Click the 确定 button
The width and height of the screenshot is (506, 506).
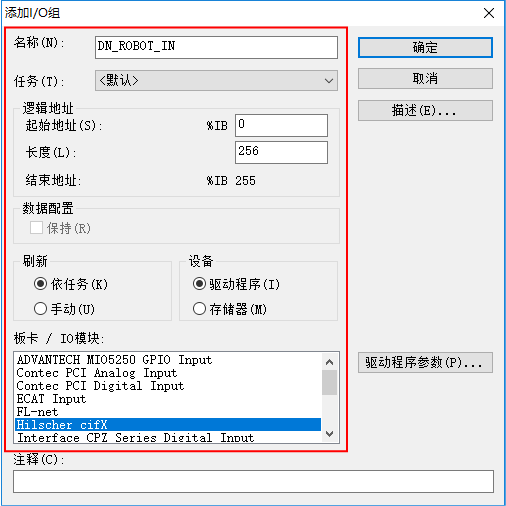pyautogui.click(x=425, y=47)
